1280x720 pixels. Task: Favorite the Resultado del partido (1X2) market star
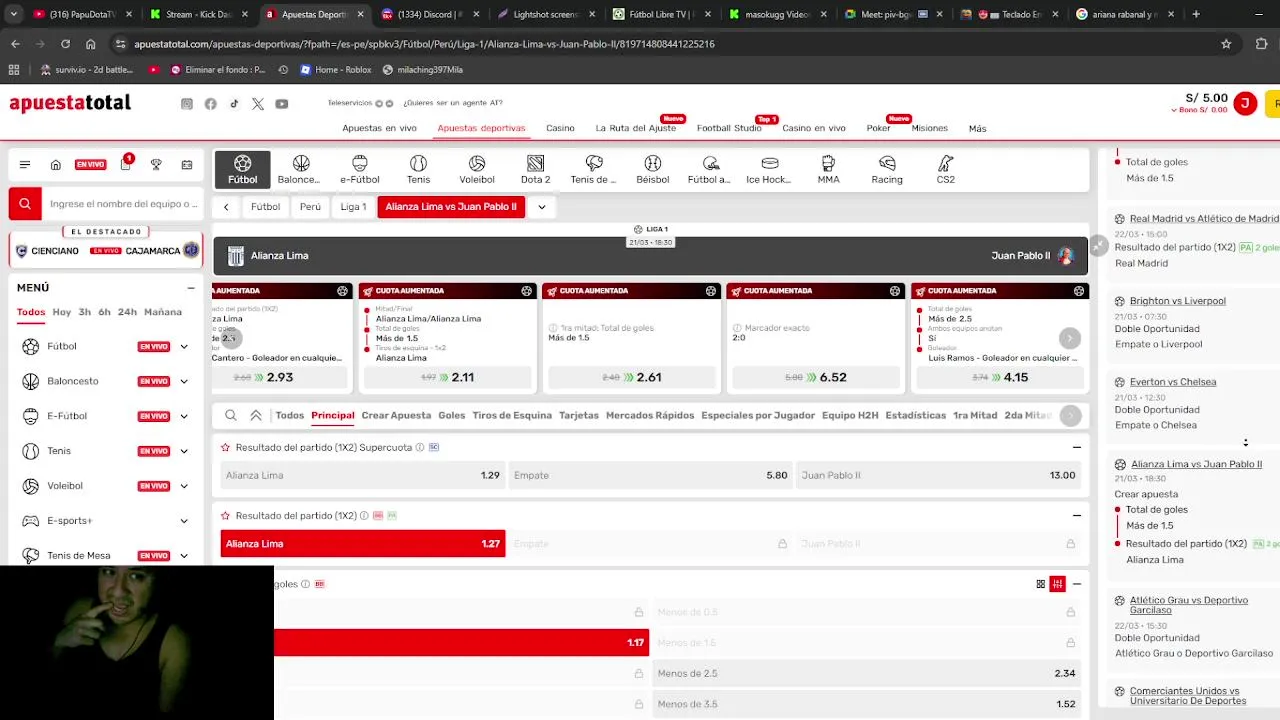coord(226,516)
